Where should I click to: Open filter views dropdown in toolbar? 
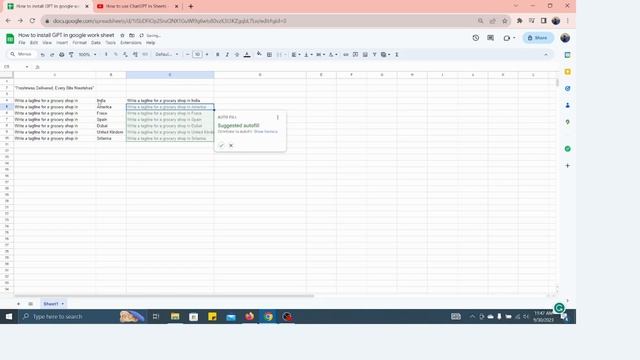(385, 54)
